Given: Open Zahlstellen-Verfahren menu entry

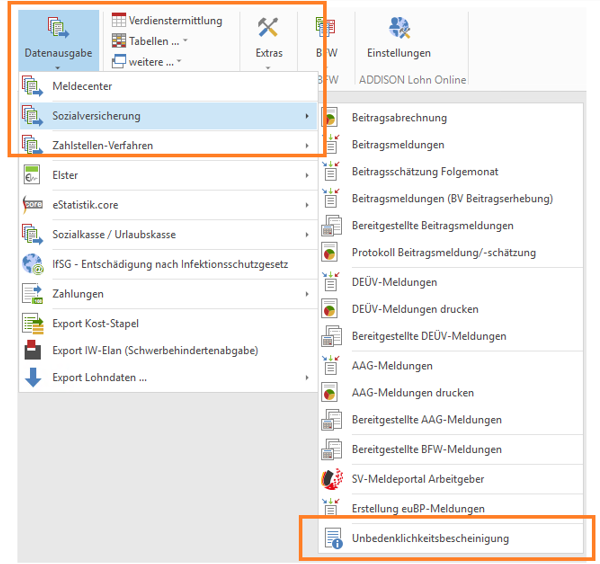Looking at the screenshot, I should coord(169,145).
